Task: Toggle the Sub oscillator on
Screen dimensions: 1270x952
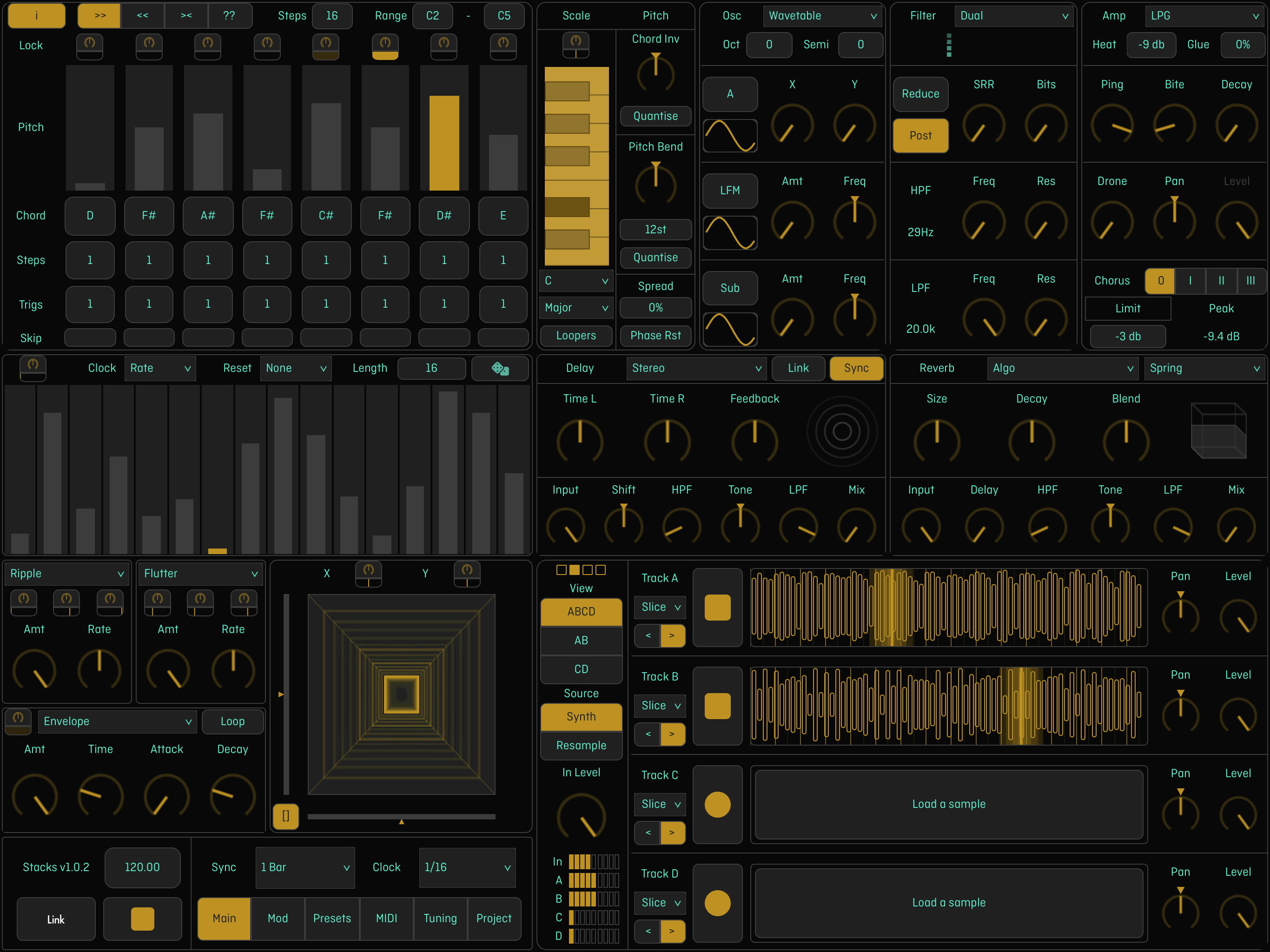Action: [730, 288]
